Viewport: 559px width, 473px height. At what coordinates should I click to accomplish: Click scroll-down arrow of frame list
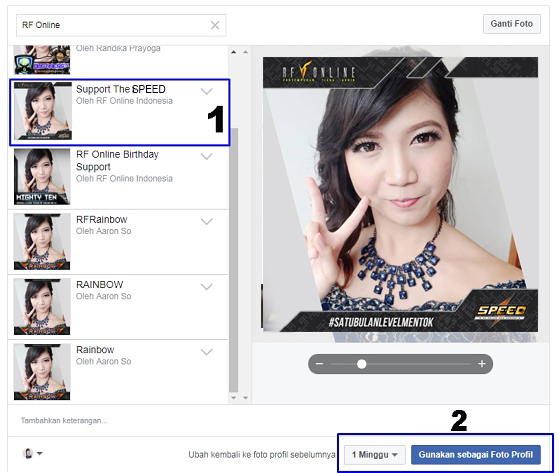(x=234, y=398)
